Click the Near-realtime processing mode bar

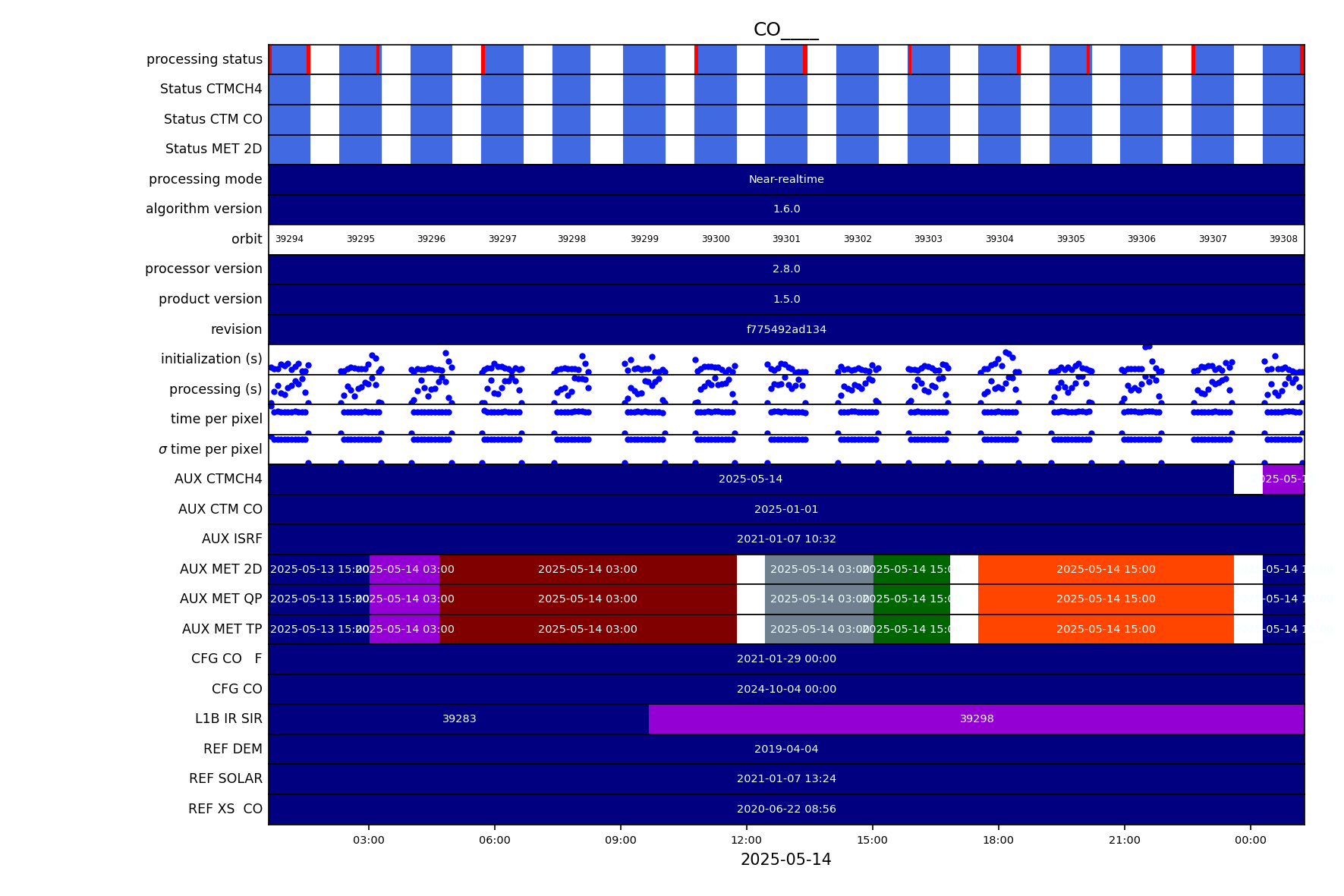(x=786, y=180)
